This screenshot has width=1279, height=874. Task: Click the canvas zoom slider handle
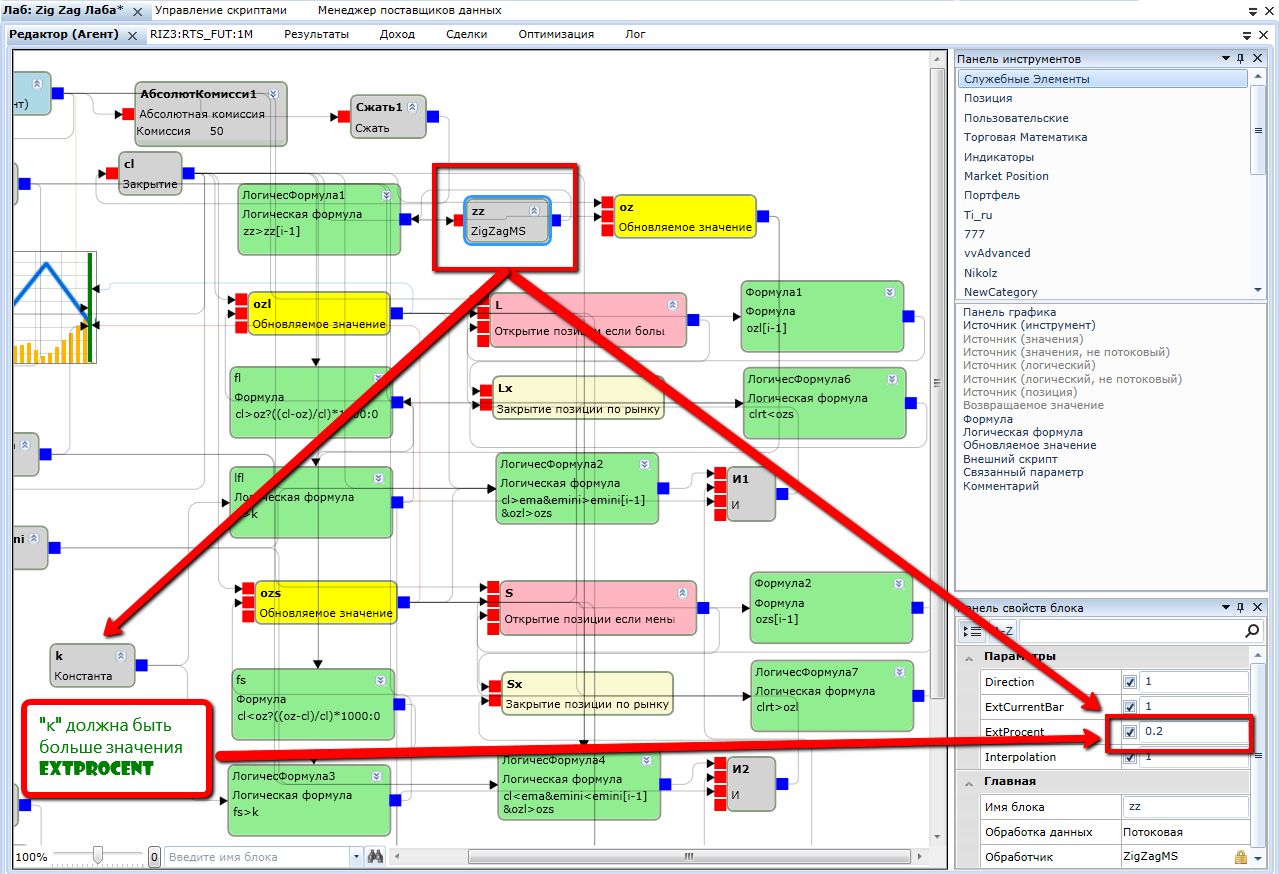[x=97, y=854]
